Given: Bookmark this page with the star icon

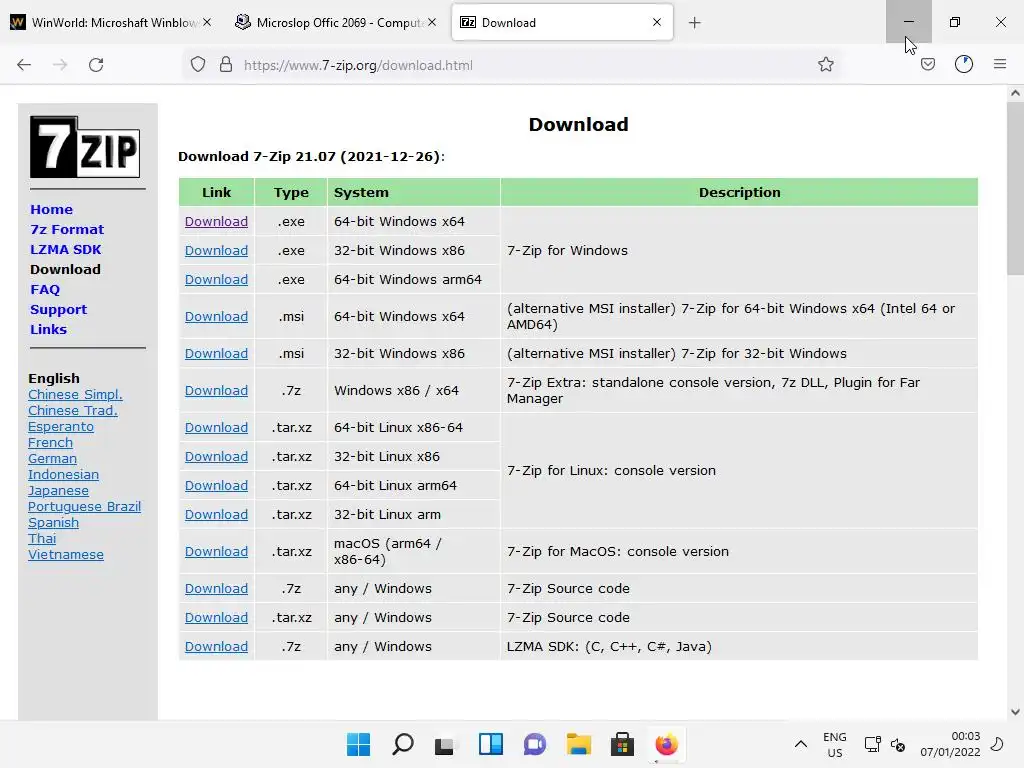Looking at the screenshot, I should click(x=825, y=64).
